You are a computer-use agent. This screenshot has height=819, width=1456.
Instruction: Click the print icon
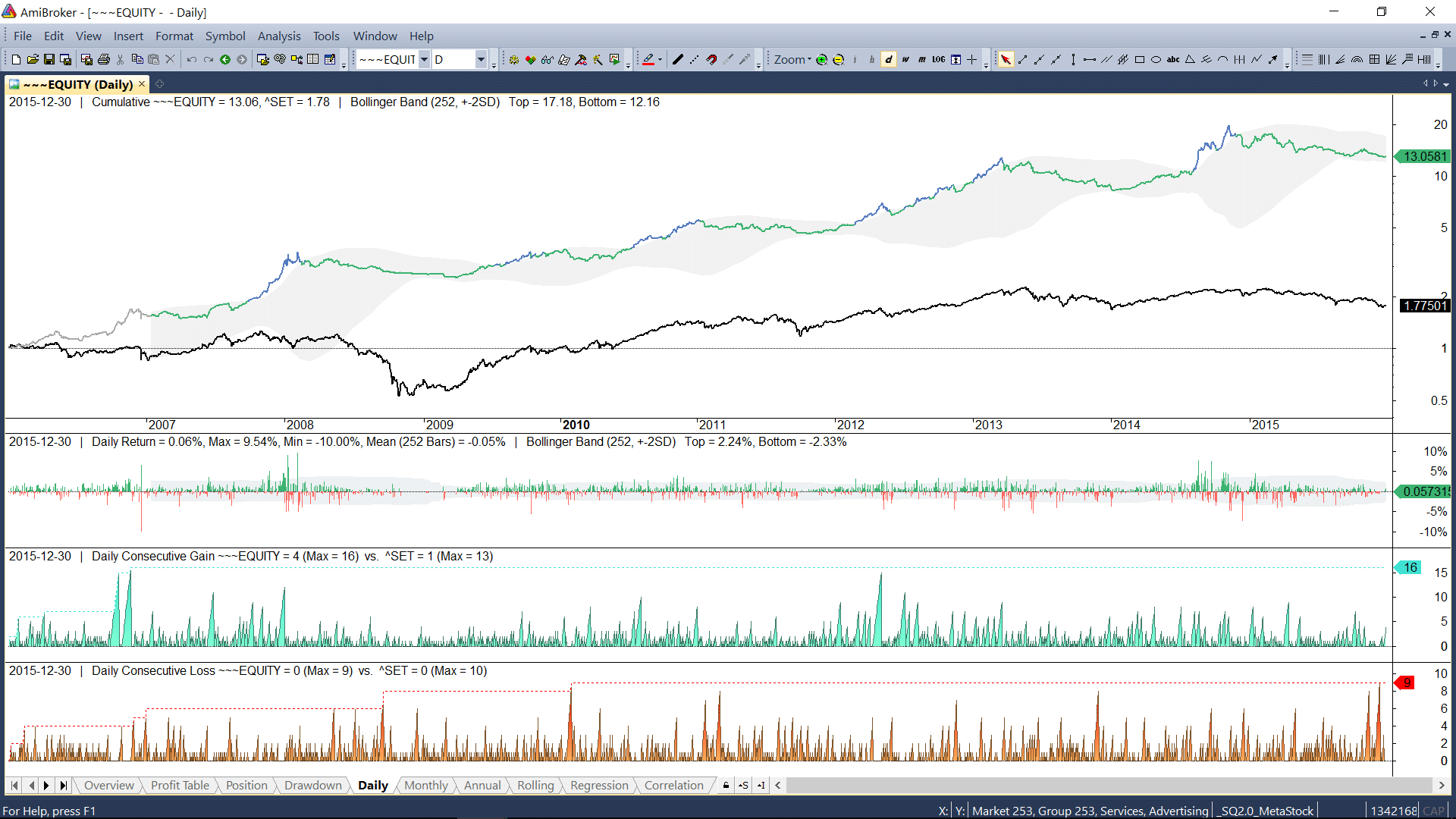click(104, 60)
